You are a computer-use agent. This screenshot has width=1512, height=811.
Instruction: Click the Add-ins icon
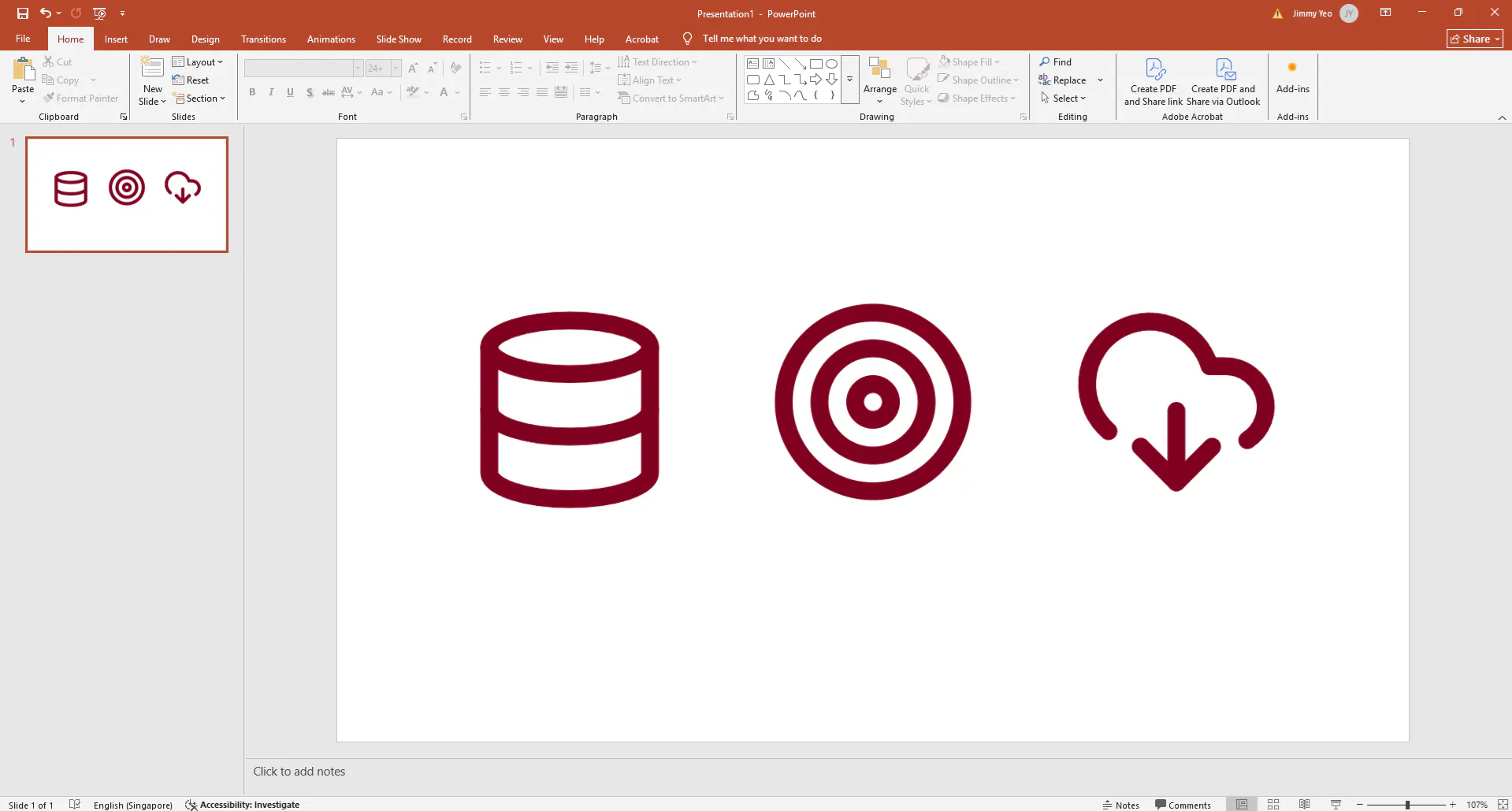(1292, 67)
